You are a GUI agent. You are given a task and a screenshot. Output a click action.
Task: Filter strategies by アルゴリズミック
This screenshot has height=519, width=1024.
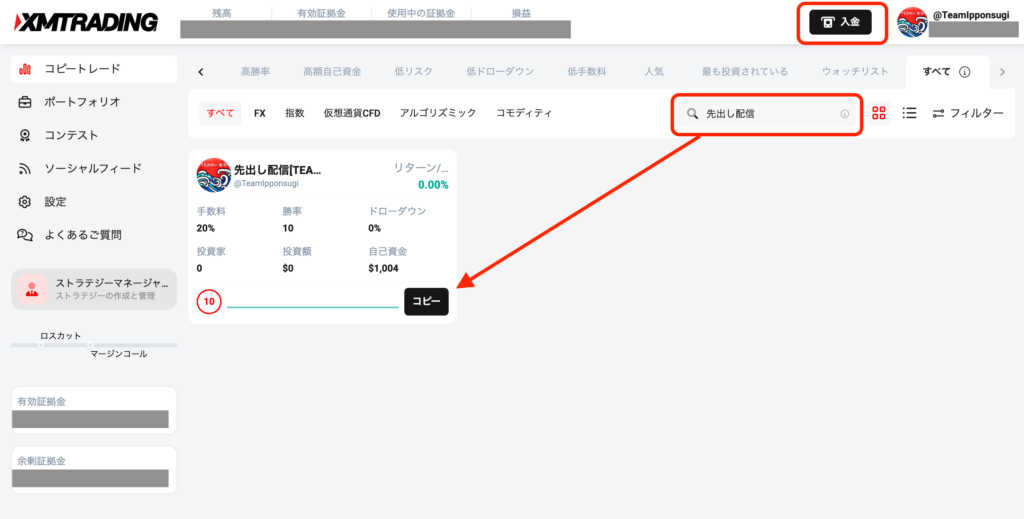(438, 113)
